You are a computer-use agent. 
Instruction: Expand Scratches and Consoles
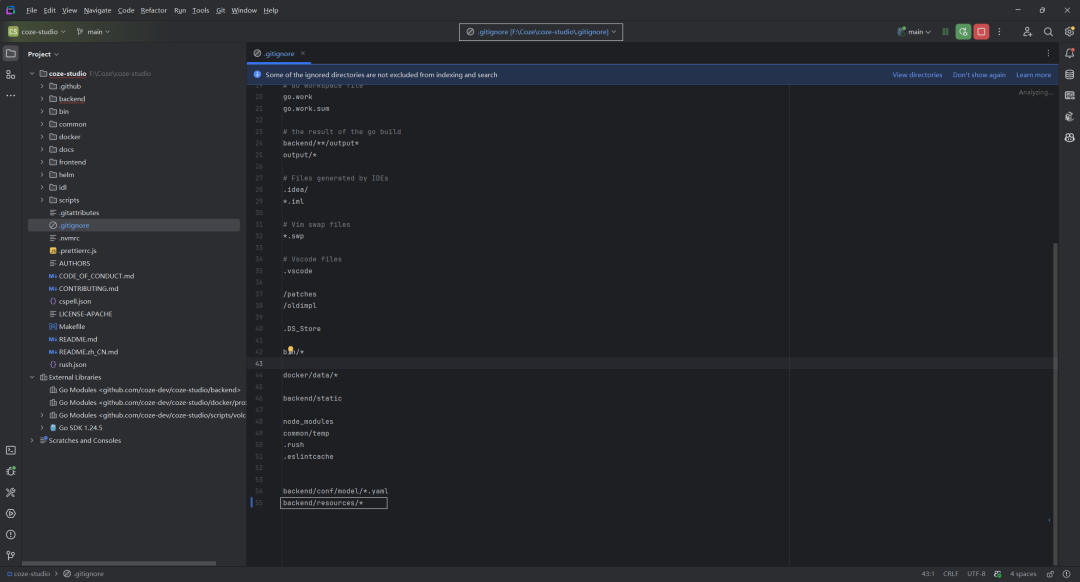32,441
